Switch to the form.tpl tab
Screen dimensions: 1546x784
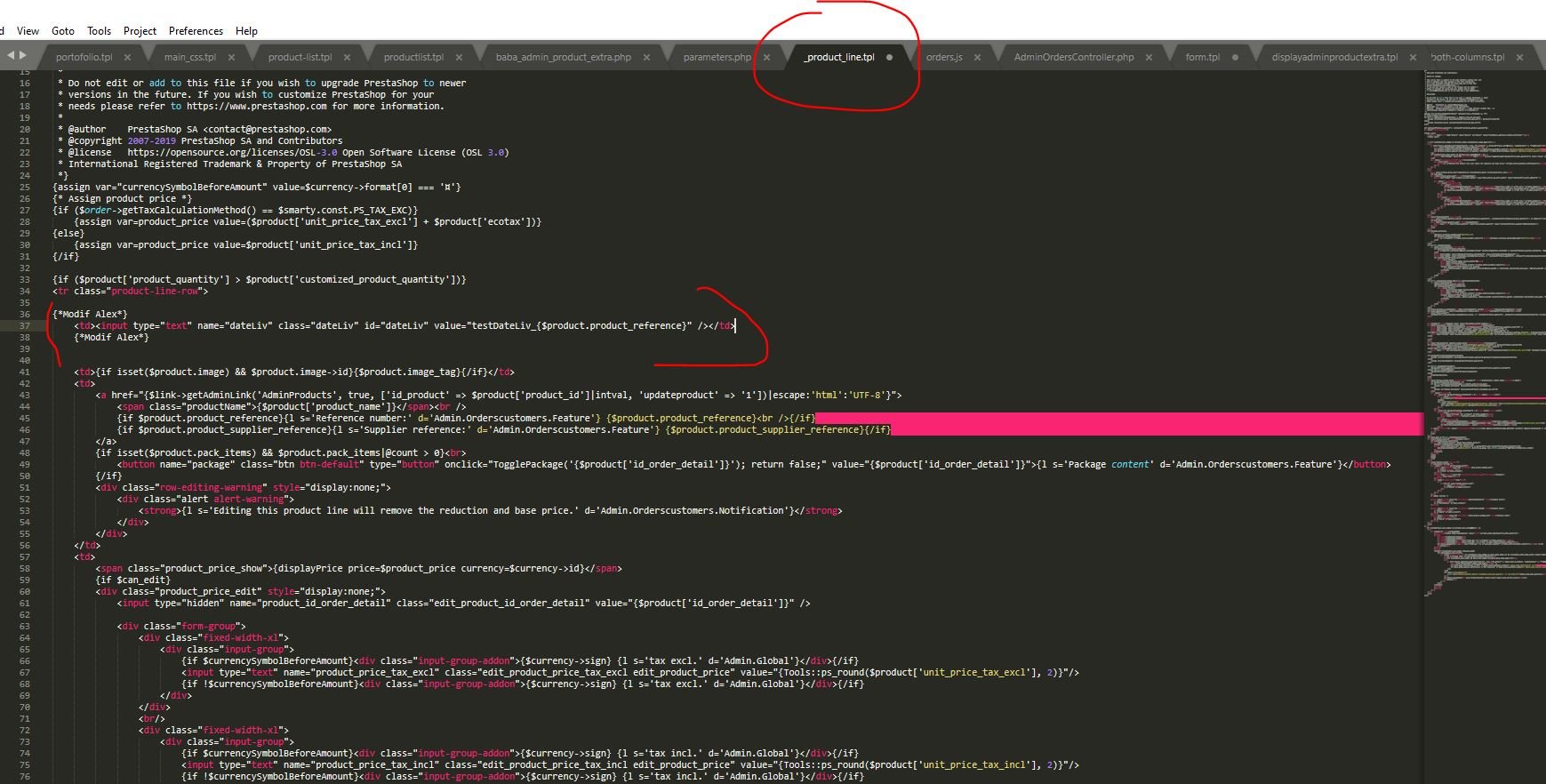coord(1202,57)
